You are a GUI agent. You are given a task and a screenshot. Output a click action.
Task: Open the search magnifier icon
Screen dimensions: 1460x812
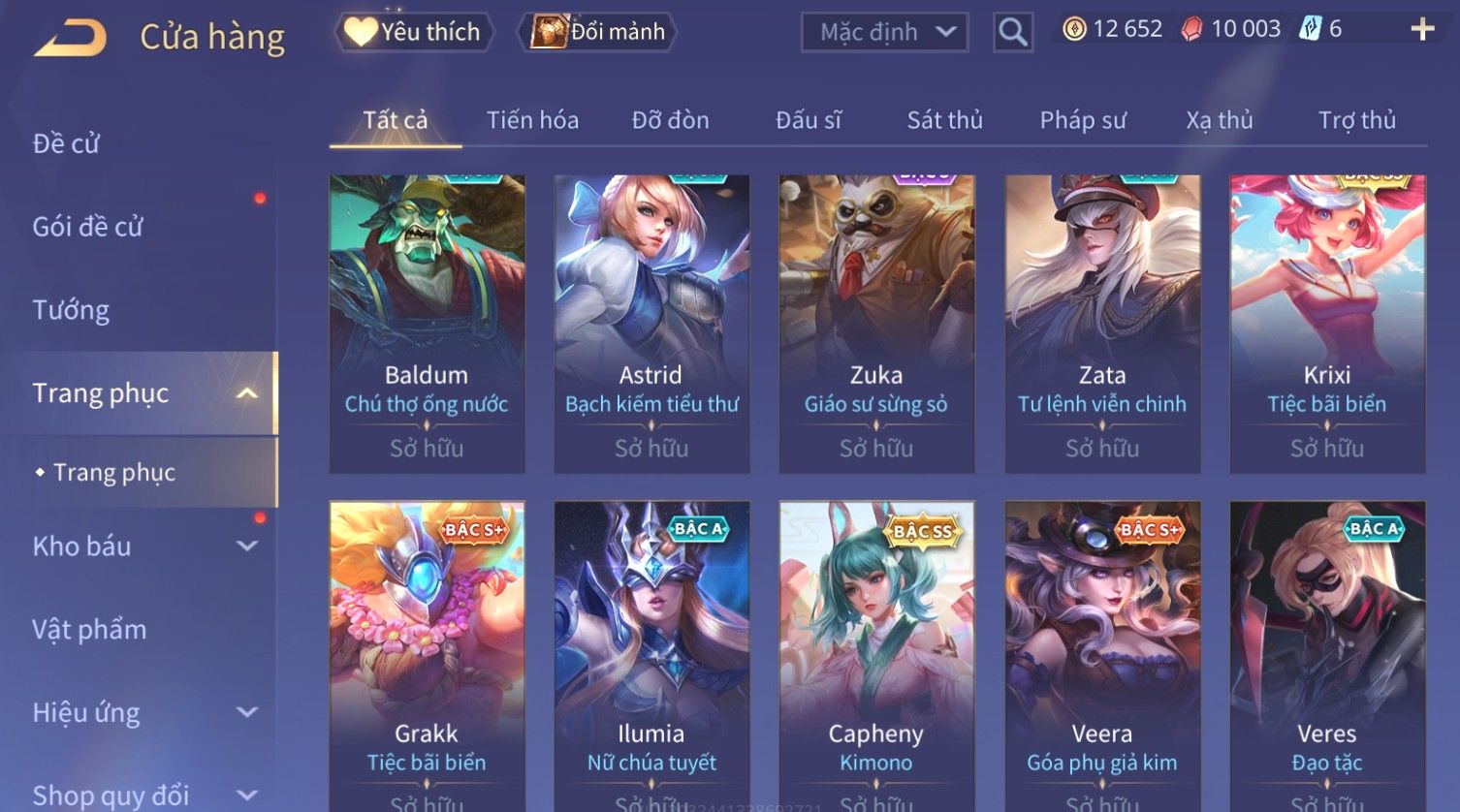point(1013,32)
